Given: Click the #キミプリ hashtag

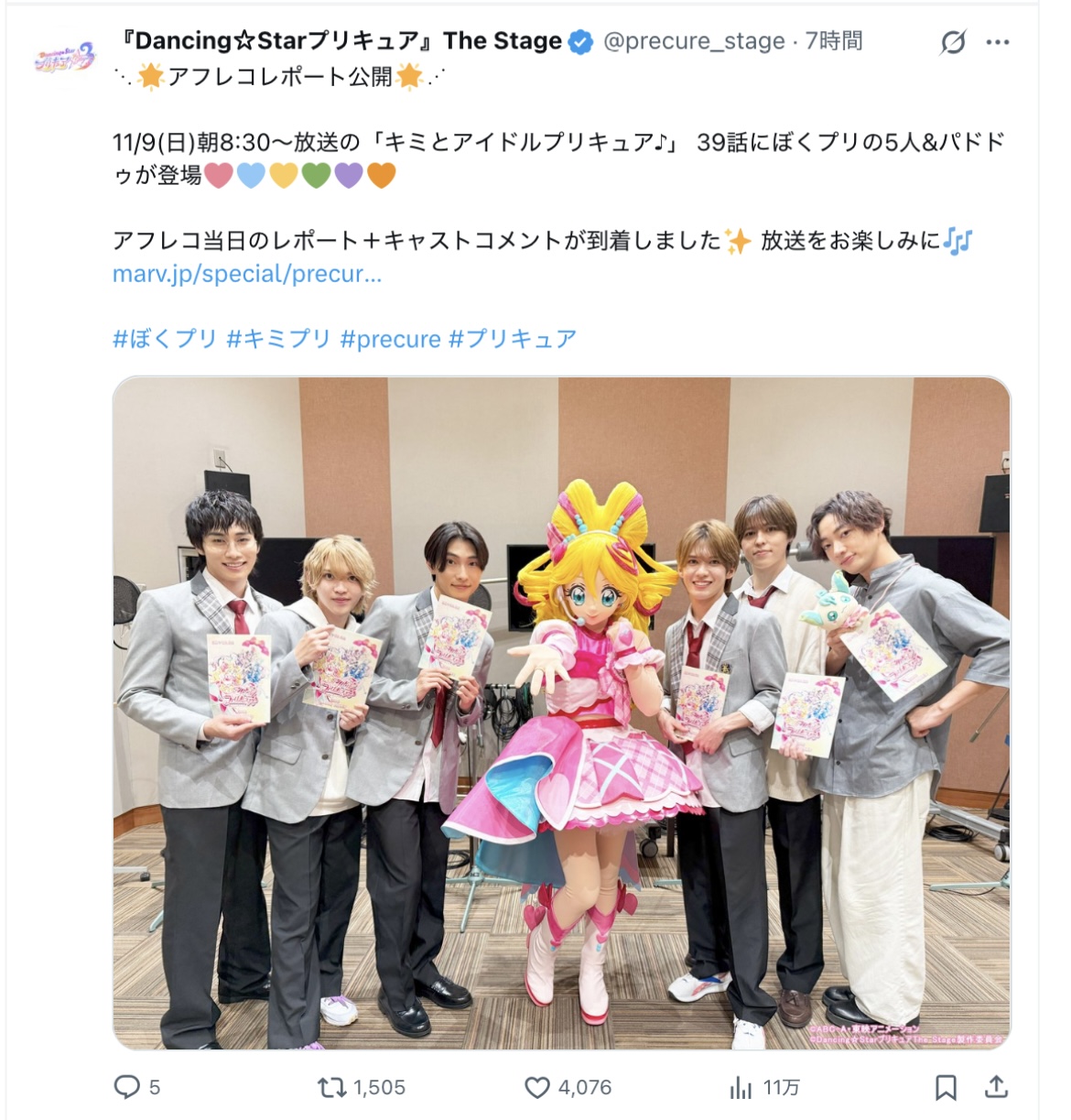Looking at the screenshot, I should (x=278, y=339).
